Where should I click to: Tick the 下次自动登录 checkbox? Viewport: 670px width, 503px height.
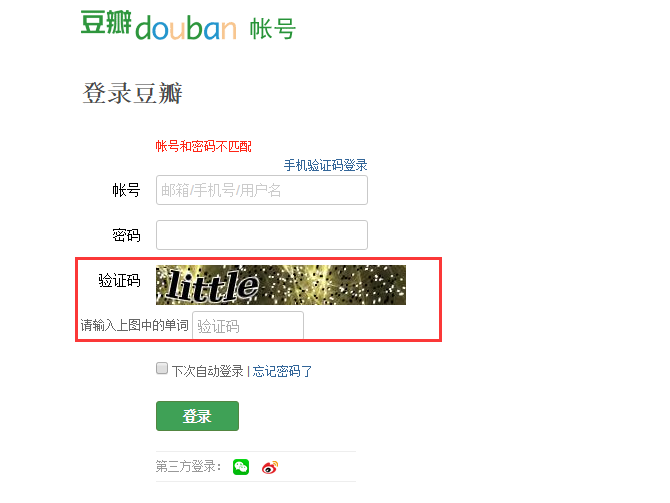coord(162,368)
